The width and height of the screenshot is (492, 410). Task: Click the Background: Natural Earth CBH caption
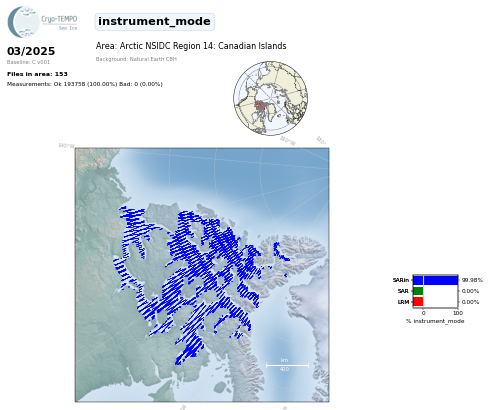pos(136,59)
